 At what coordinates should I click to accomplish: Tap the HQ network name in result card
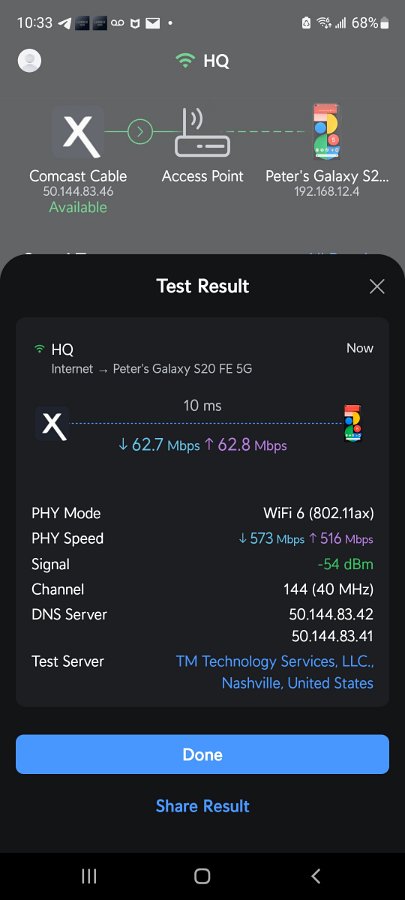[x=63, y=349]
